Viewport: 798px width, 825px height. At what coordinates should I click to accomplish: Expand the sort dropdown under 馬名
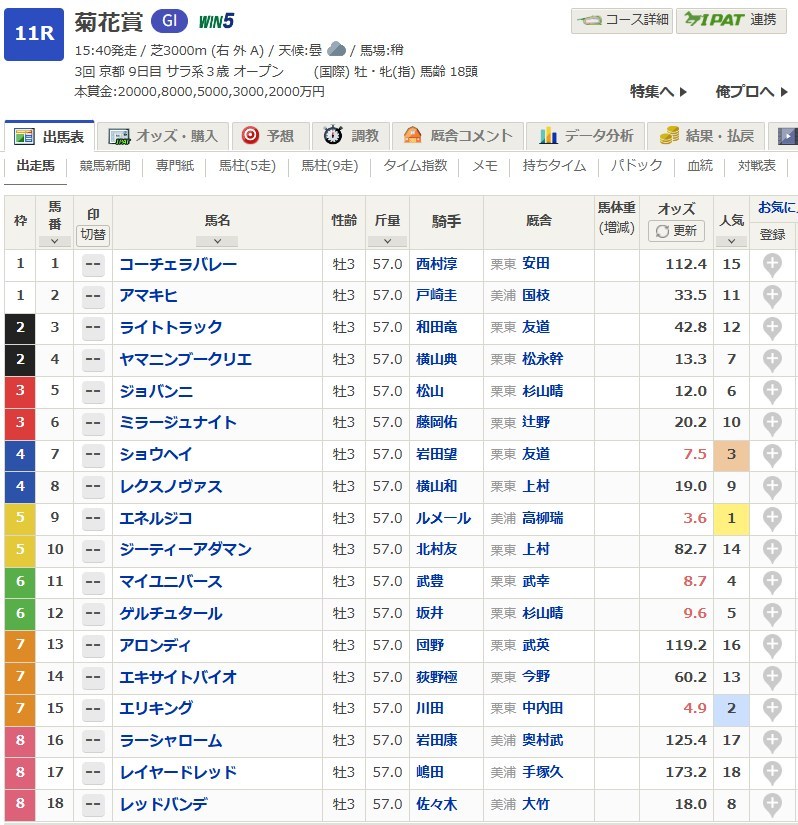(217, 241)
